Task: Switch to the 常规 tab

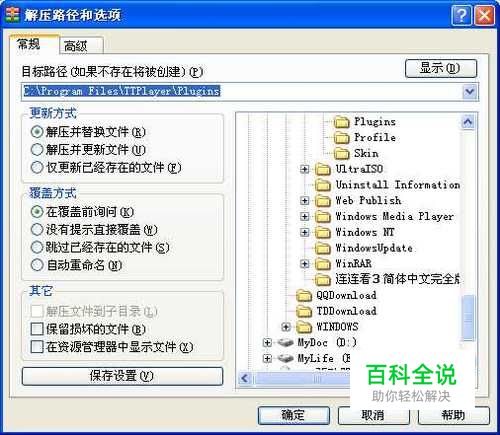Action: coord(34,44)
